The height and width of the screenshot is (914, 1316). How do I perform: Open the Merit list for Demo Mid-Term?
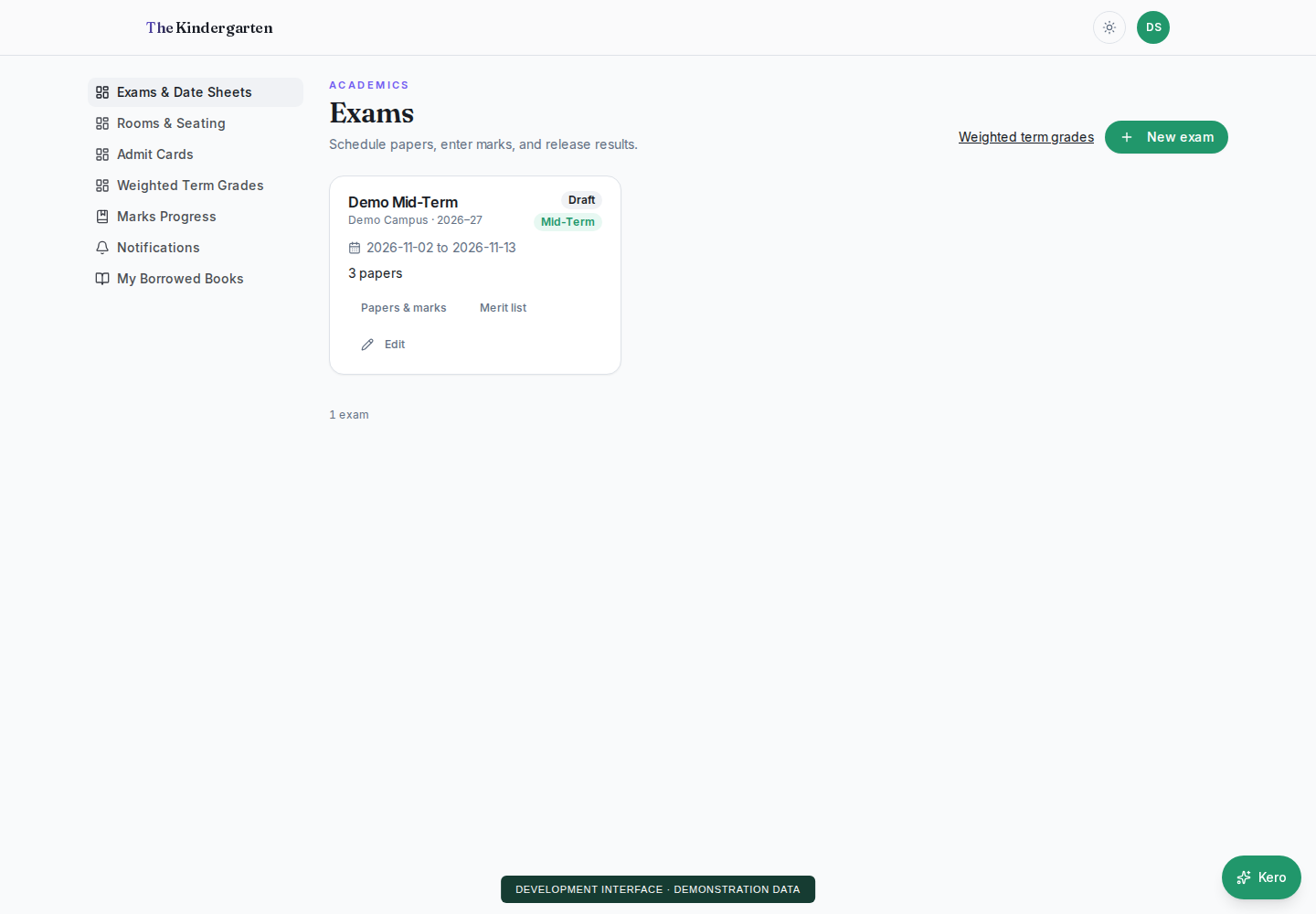point(503,308)
